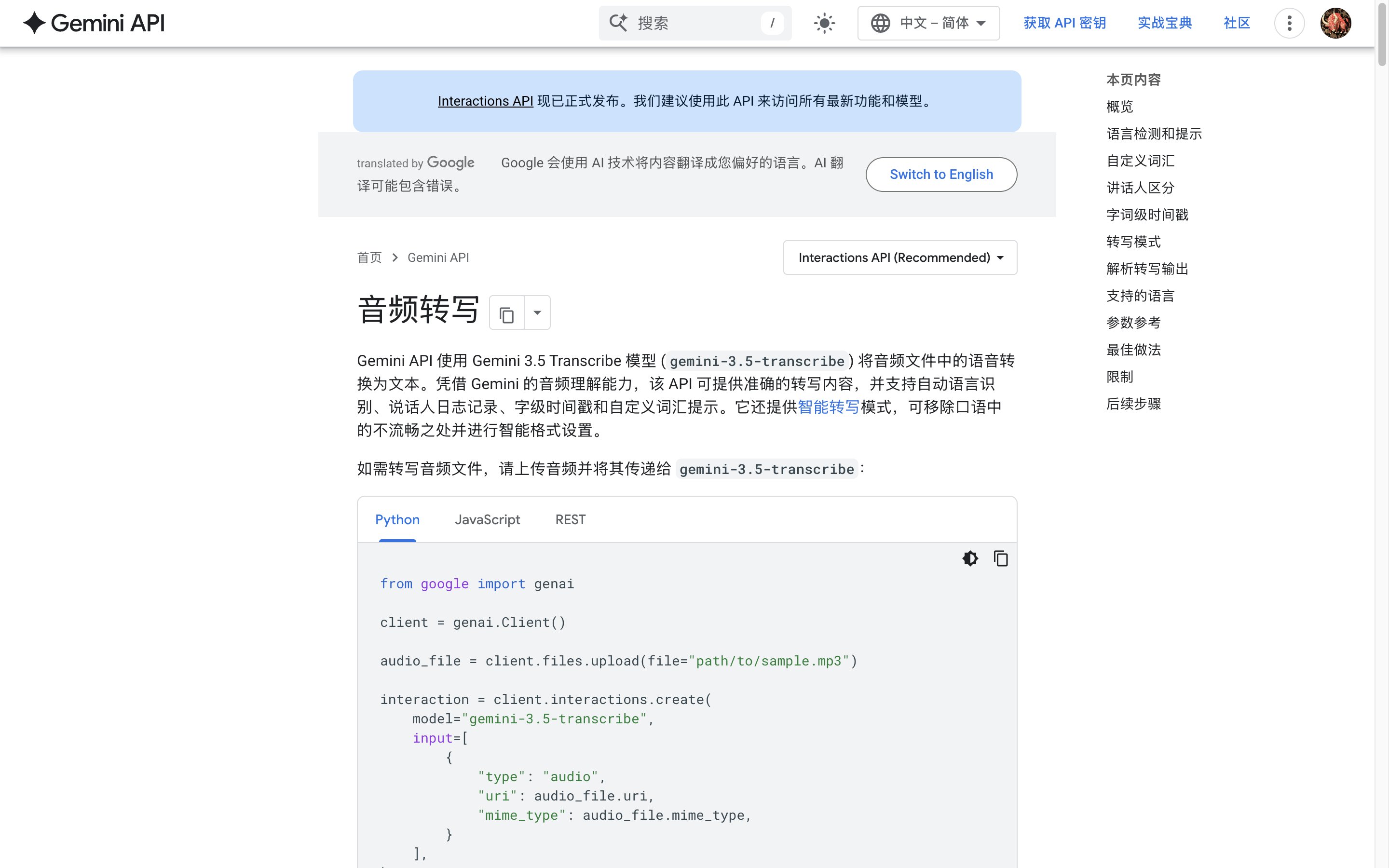
Task: Jump to 解析转写输出 section
Action: pyautogui.click(x=1147, y=269)
